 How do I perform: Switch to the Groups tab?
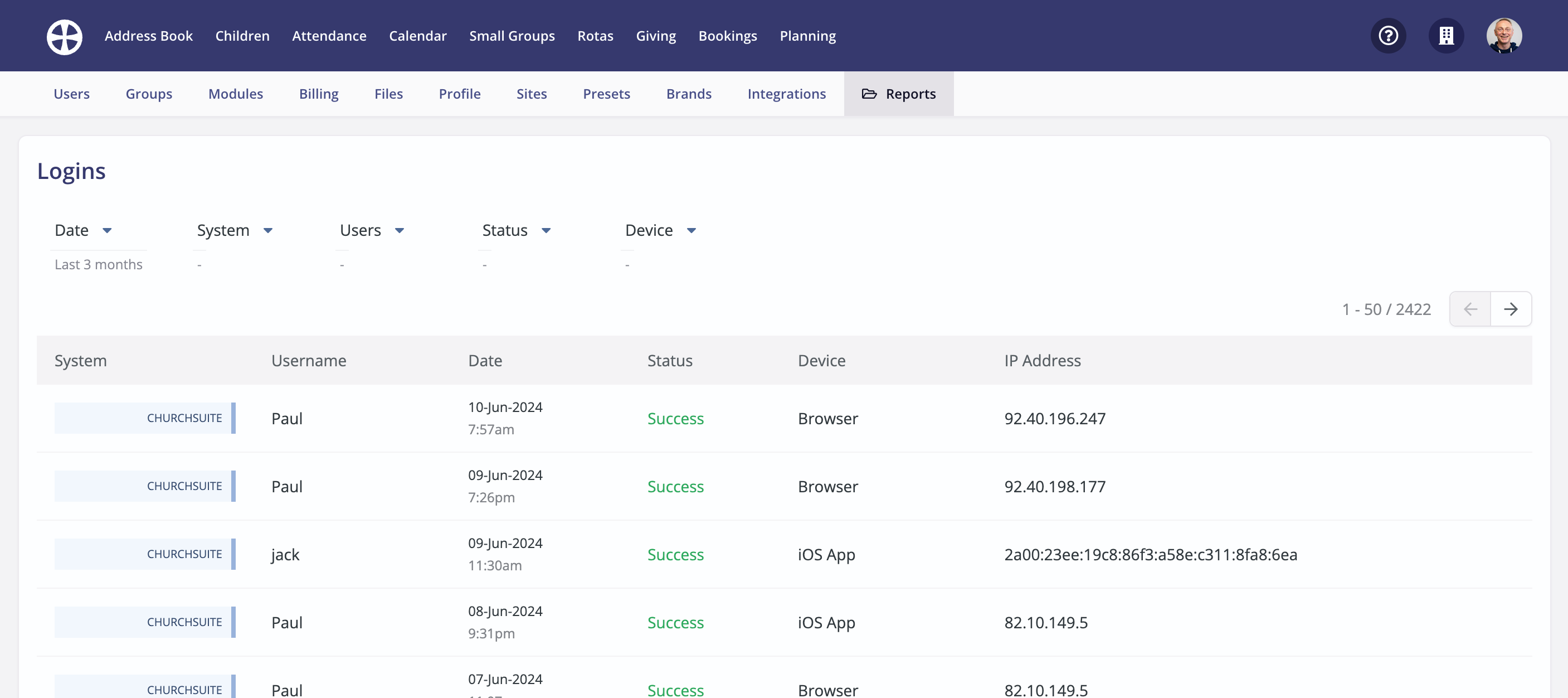(x=149, y=93)
